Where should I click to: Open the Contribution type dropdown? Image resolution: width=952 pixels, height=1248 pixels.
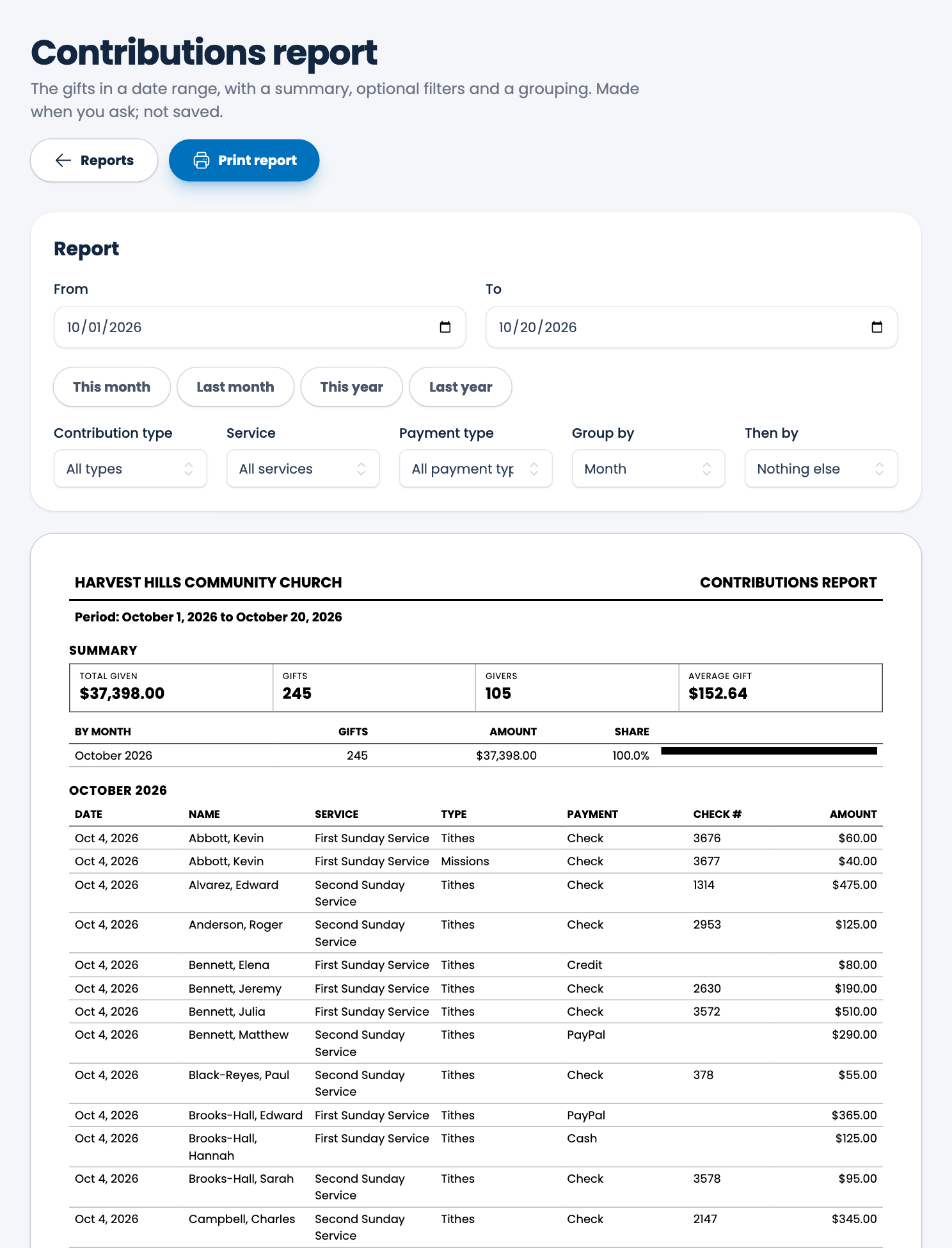(131, 468)
